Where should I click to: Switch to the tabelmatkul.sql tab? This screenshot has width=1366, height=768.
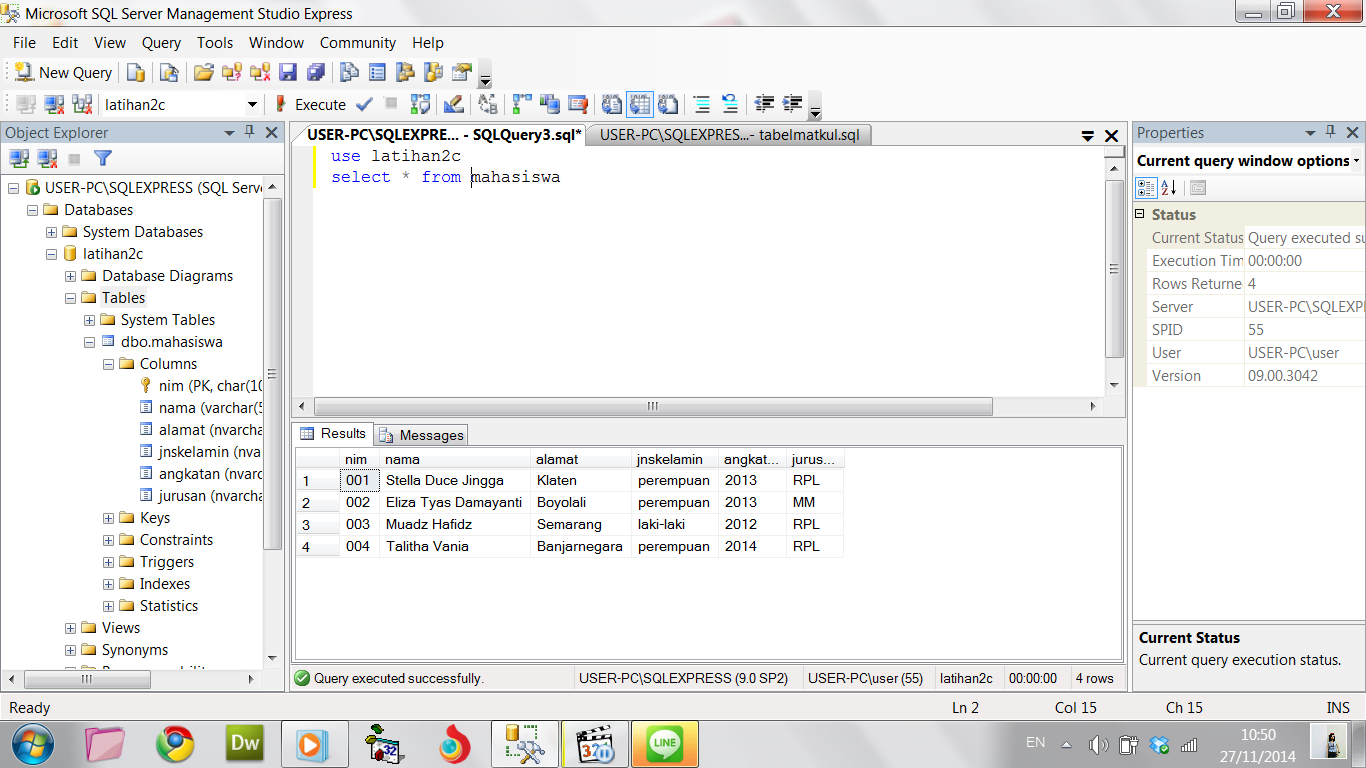pos(729,134)
